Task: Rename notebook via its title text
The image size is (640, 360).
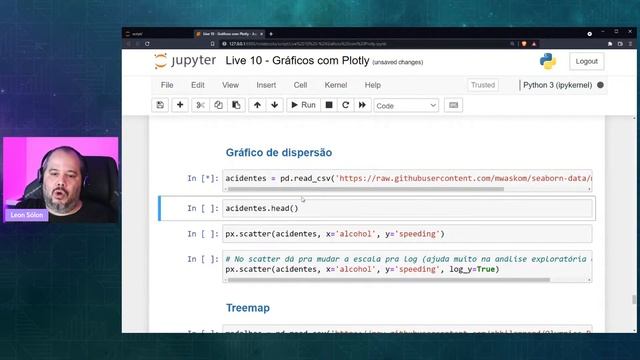Action: pos(297,60)
